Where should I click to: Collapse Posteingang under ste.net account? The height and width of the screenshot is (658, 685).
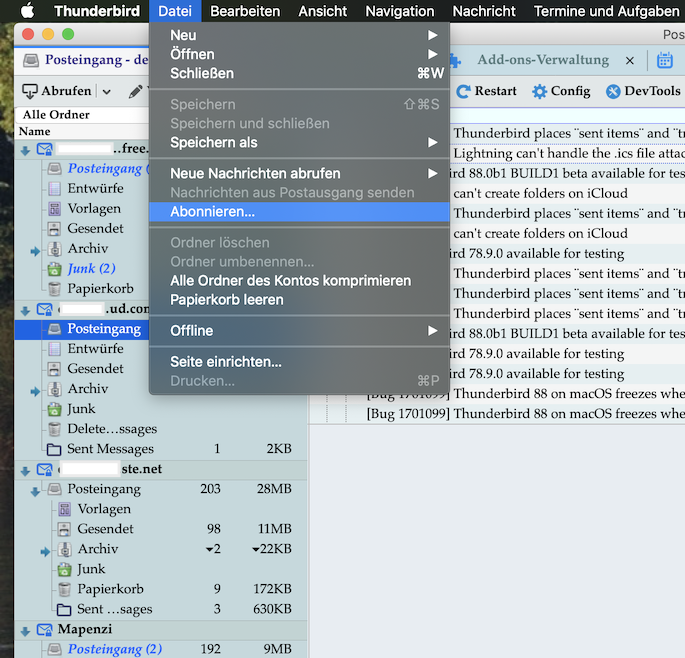35,492
